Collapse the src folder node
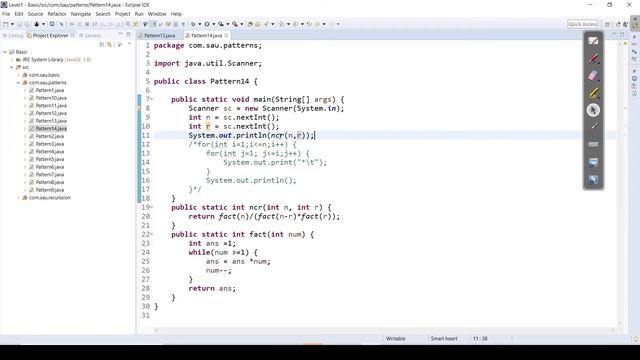640x360 pixels. pos(12,67)
